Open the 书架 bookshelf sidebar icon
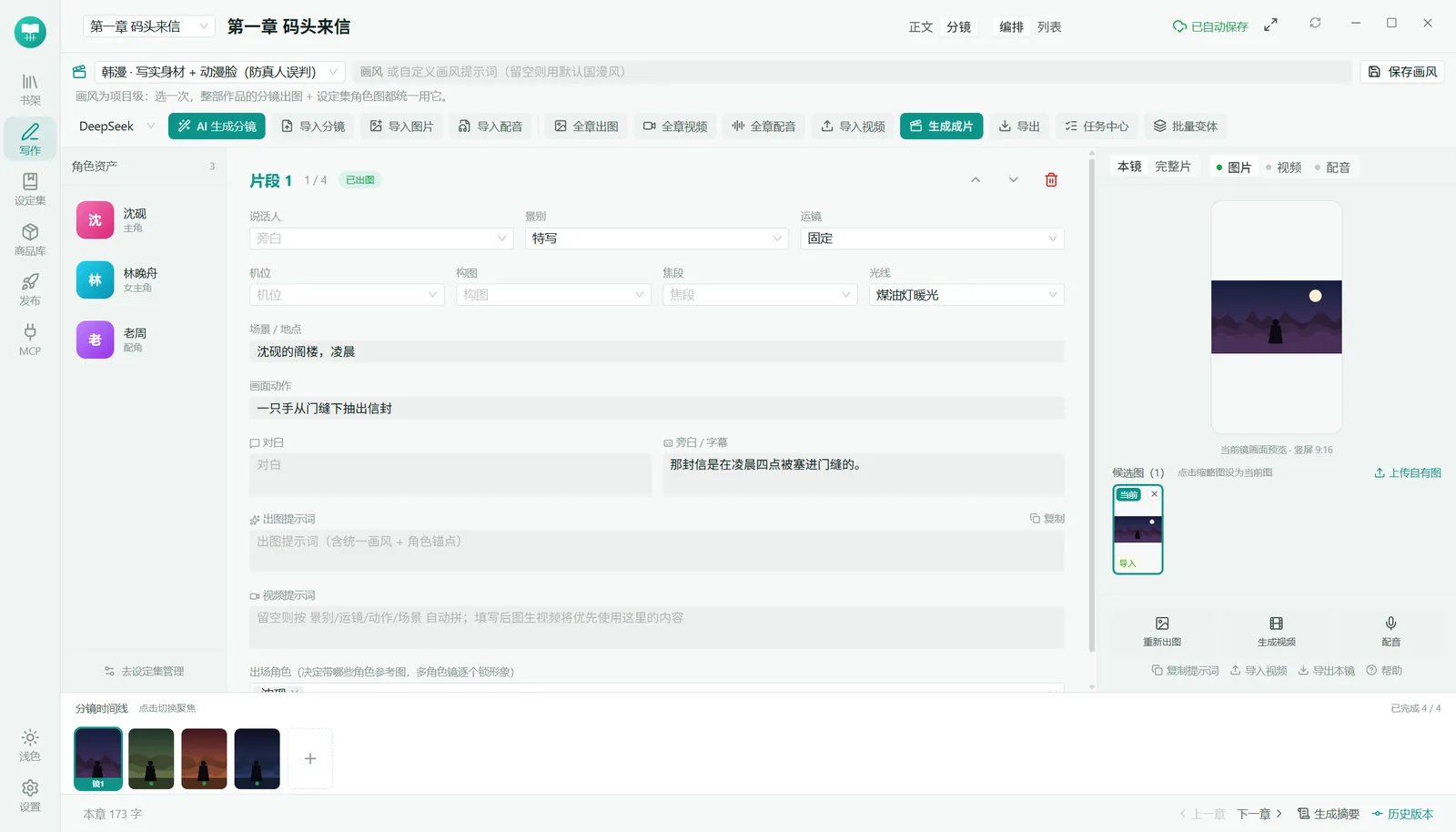The width and height of the screenshot is (1456, 832). click(30, 89)
